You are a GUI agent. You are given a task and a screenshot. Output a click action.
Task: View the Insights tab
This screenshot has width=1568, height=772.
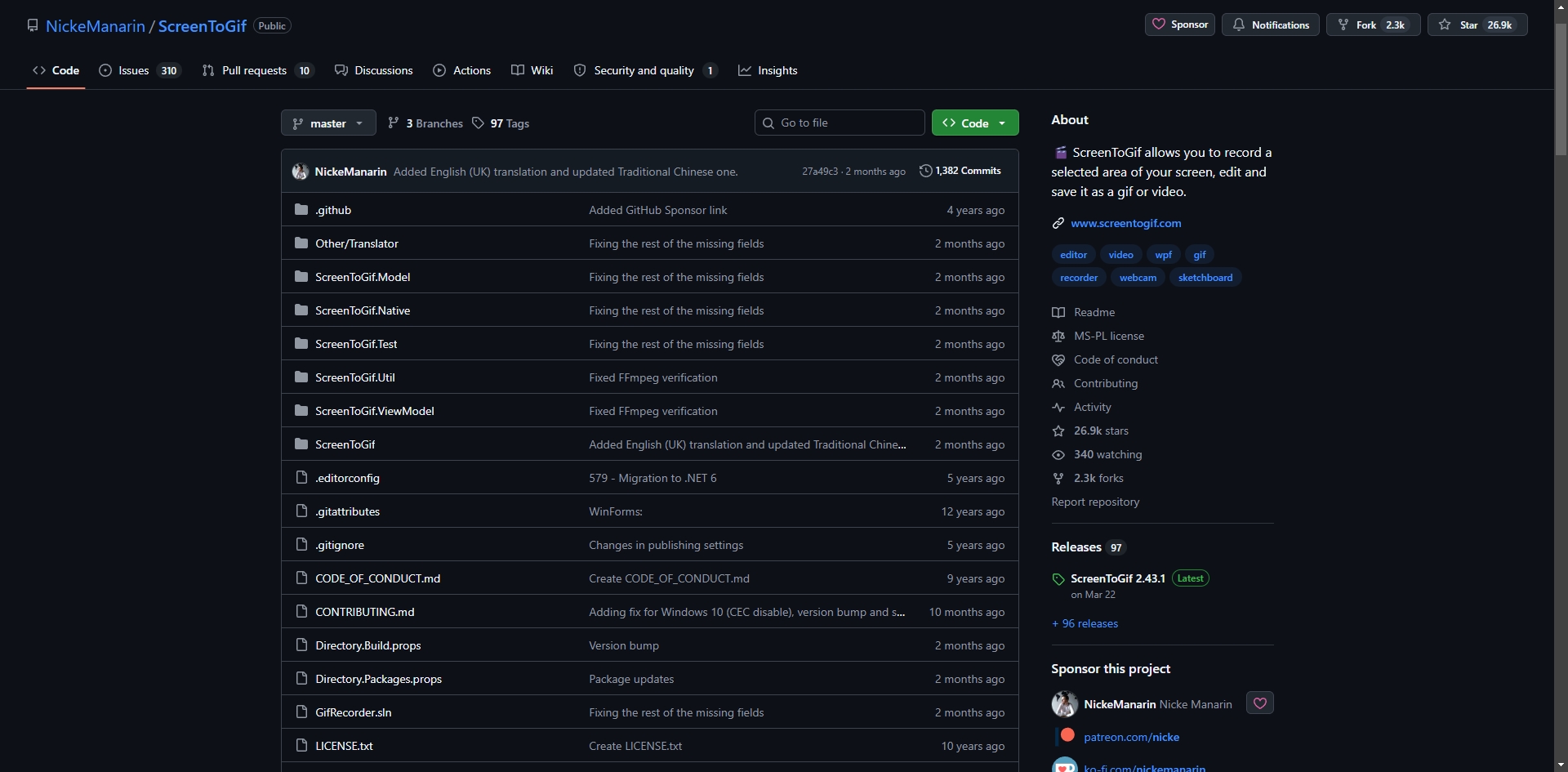[x=768, y=70]
